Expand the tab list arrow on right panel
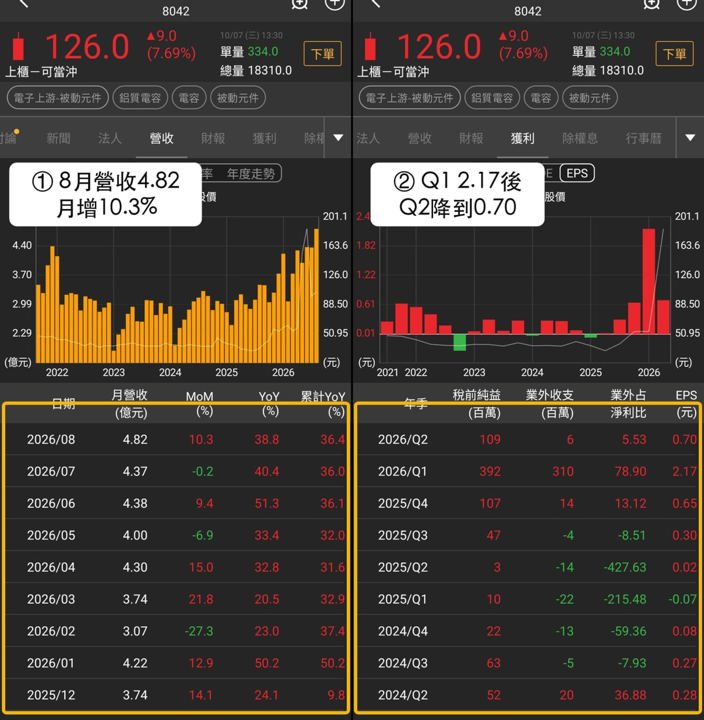704x720 pixels. click(x=690, y=138)
